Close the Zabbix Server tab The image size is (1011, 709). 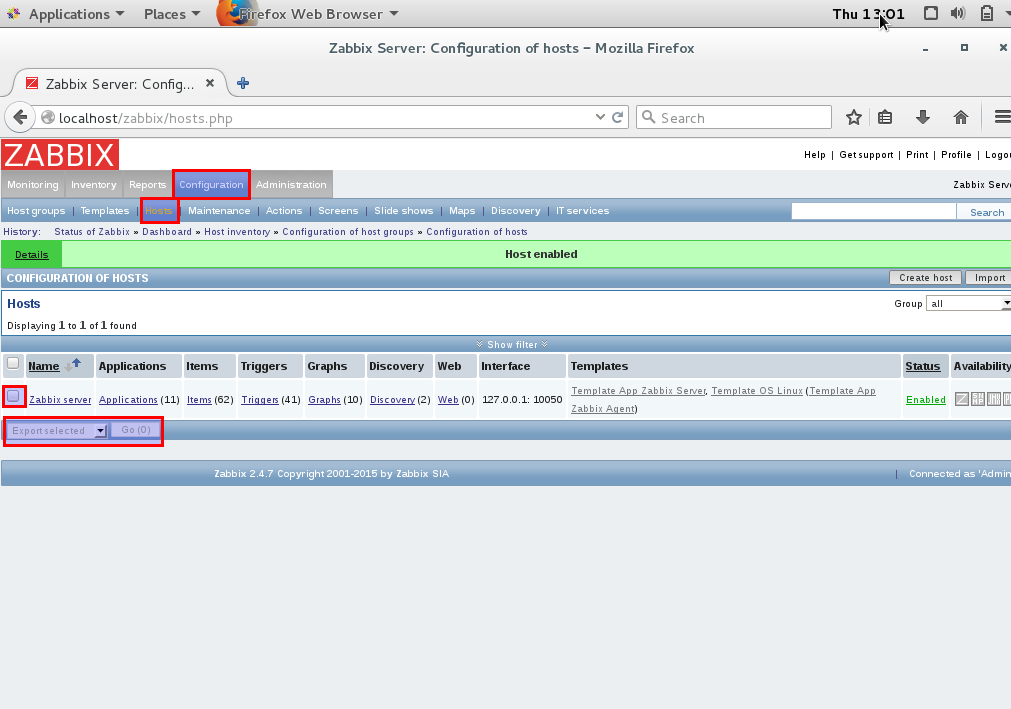(210, 83)
